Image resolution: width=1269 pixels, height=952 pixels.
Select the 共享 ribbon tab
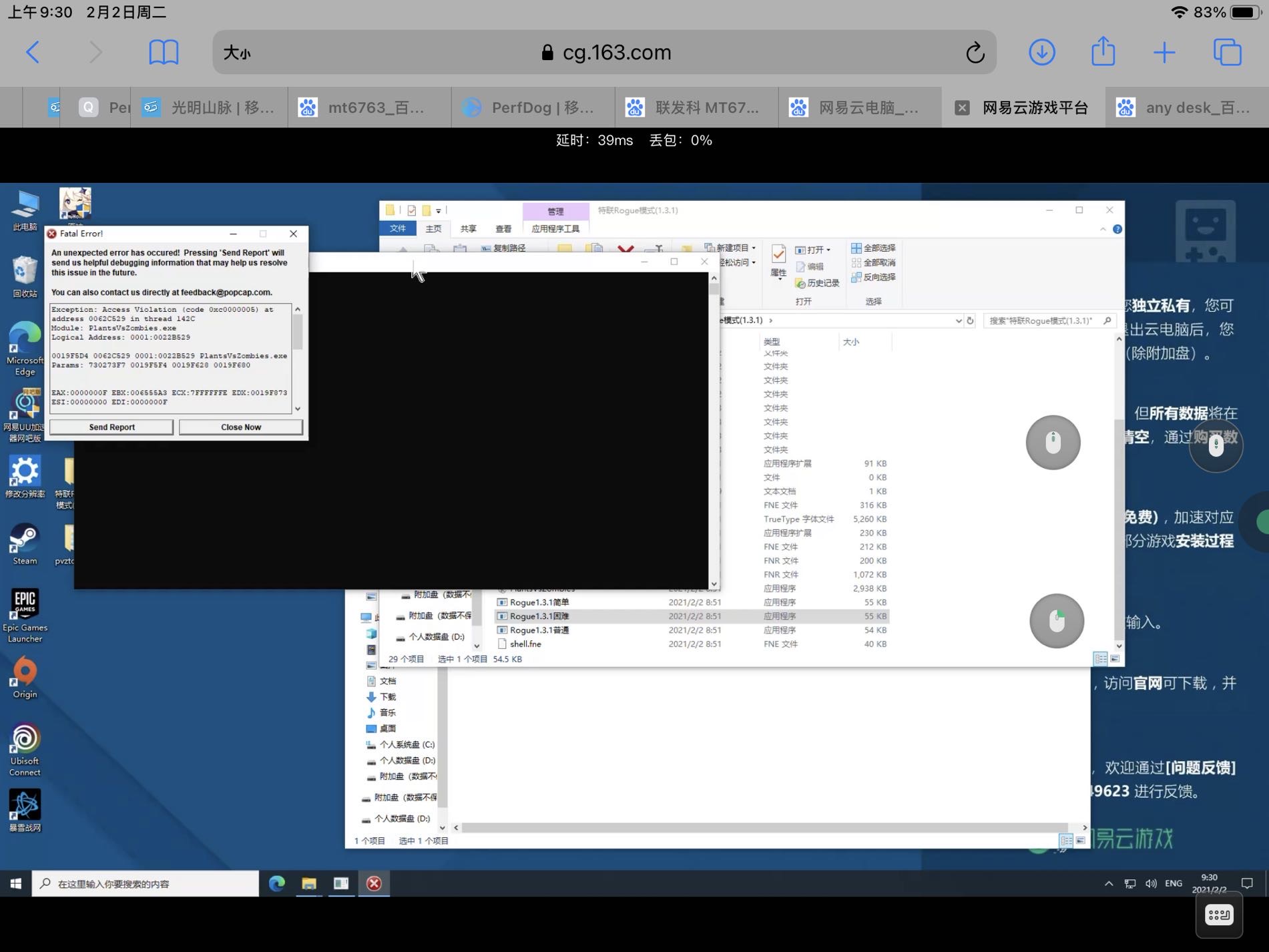[x=468, y=228]
